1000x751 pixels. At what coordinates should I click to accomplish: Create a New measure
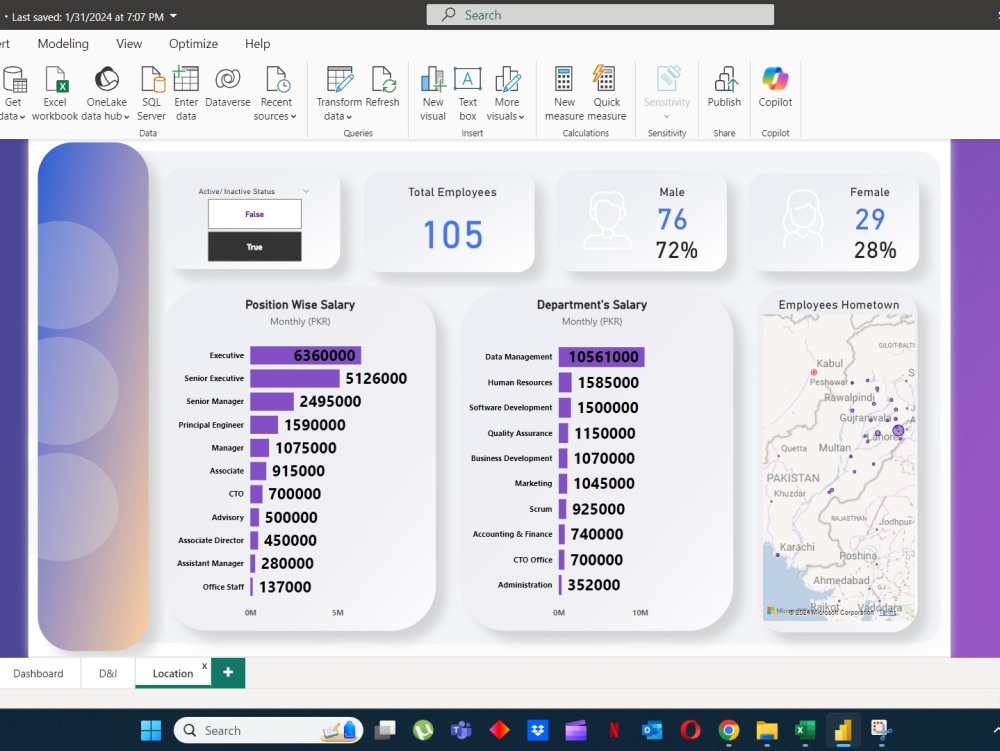tap(564, 90)
